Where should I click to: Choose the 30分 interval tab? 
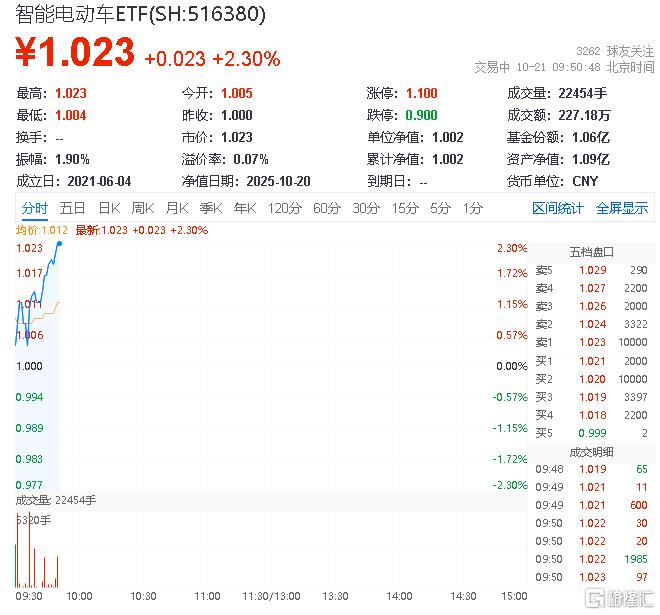[x=365, y=208]
